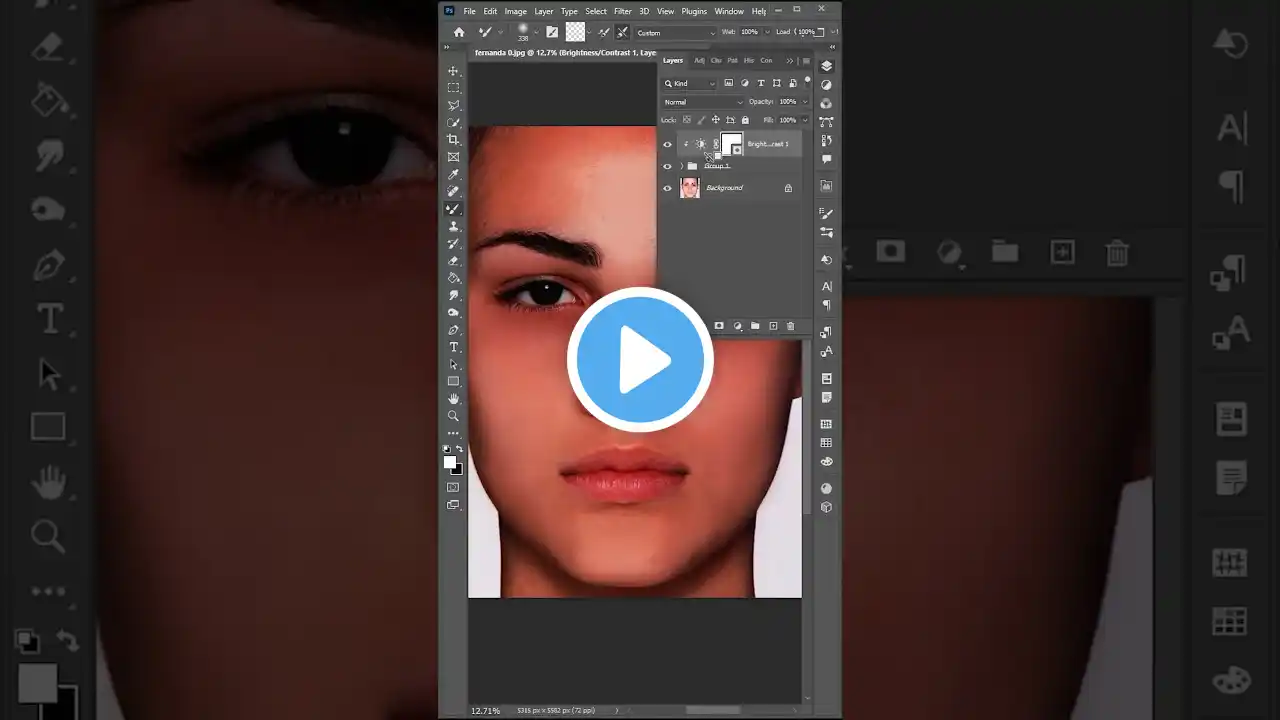Select the Crop tool
The image size is (1280, 720).
[453, 140]
